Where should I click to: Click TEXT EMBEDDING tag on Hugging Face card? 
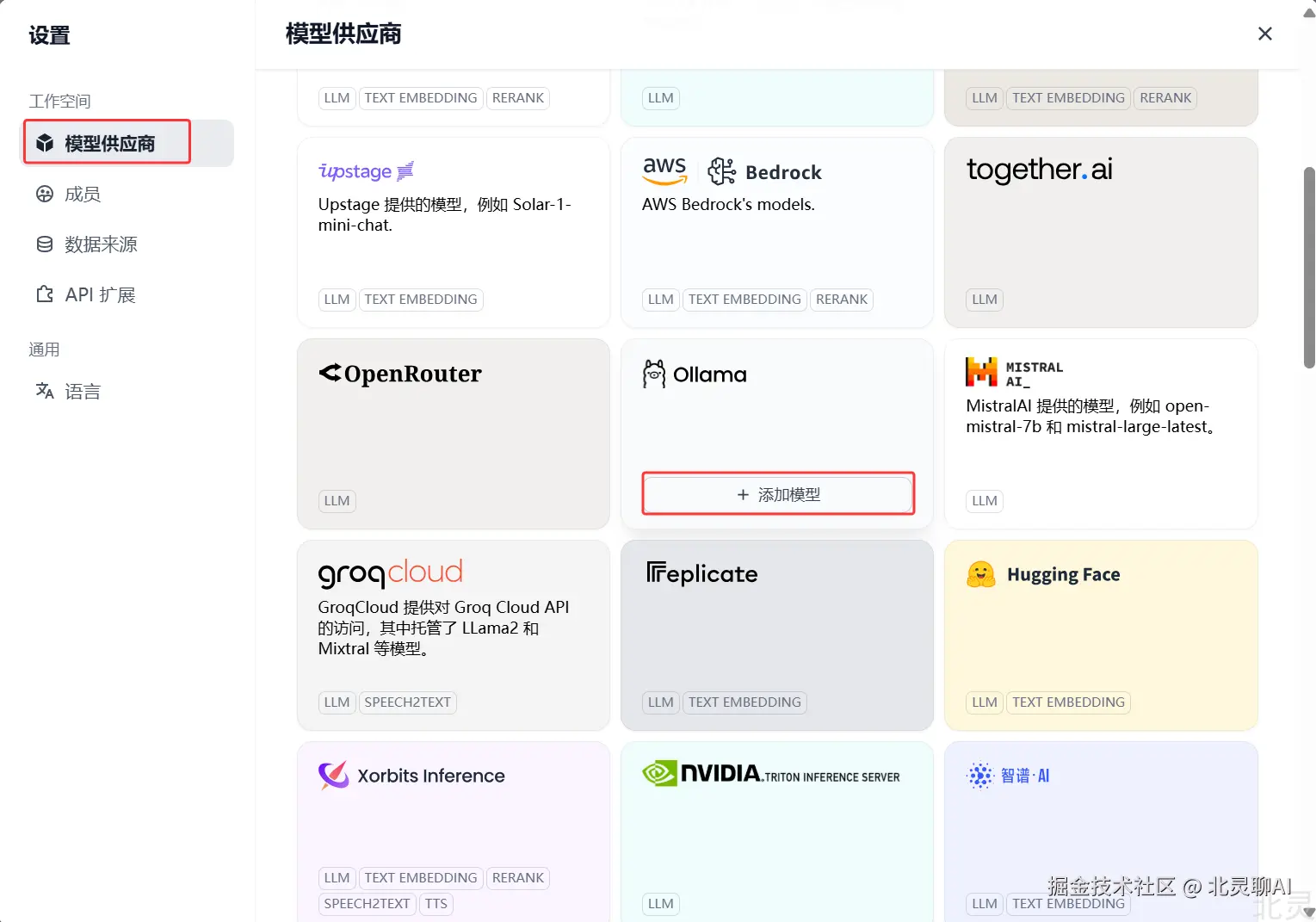1068,702
